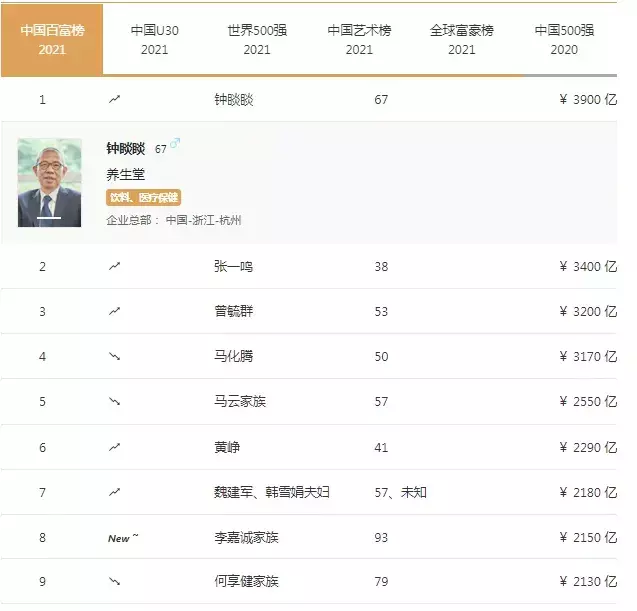This screenshot has height=611, width=637.
Task: Click the wealth value ¥ 3200 亿
Action: 588,312
